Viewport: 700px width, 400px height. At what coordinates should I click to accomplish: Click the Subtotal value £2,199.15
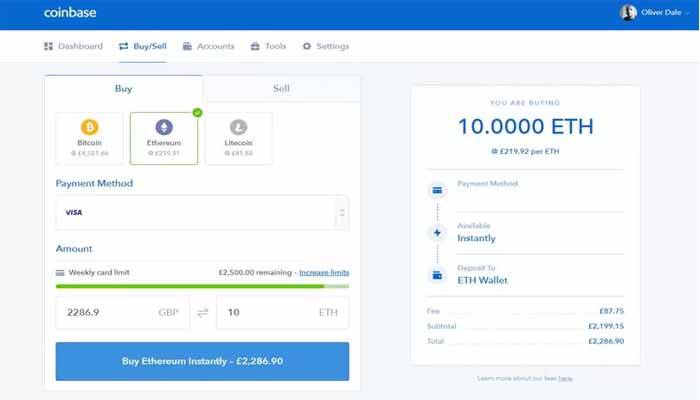[606, 326]
